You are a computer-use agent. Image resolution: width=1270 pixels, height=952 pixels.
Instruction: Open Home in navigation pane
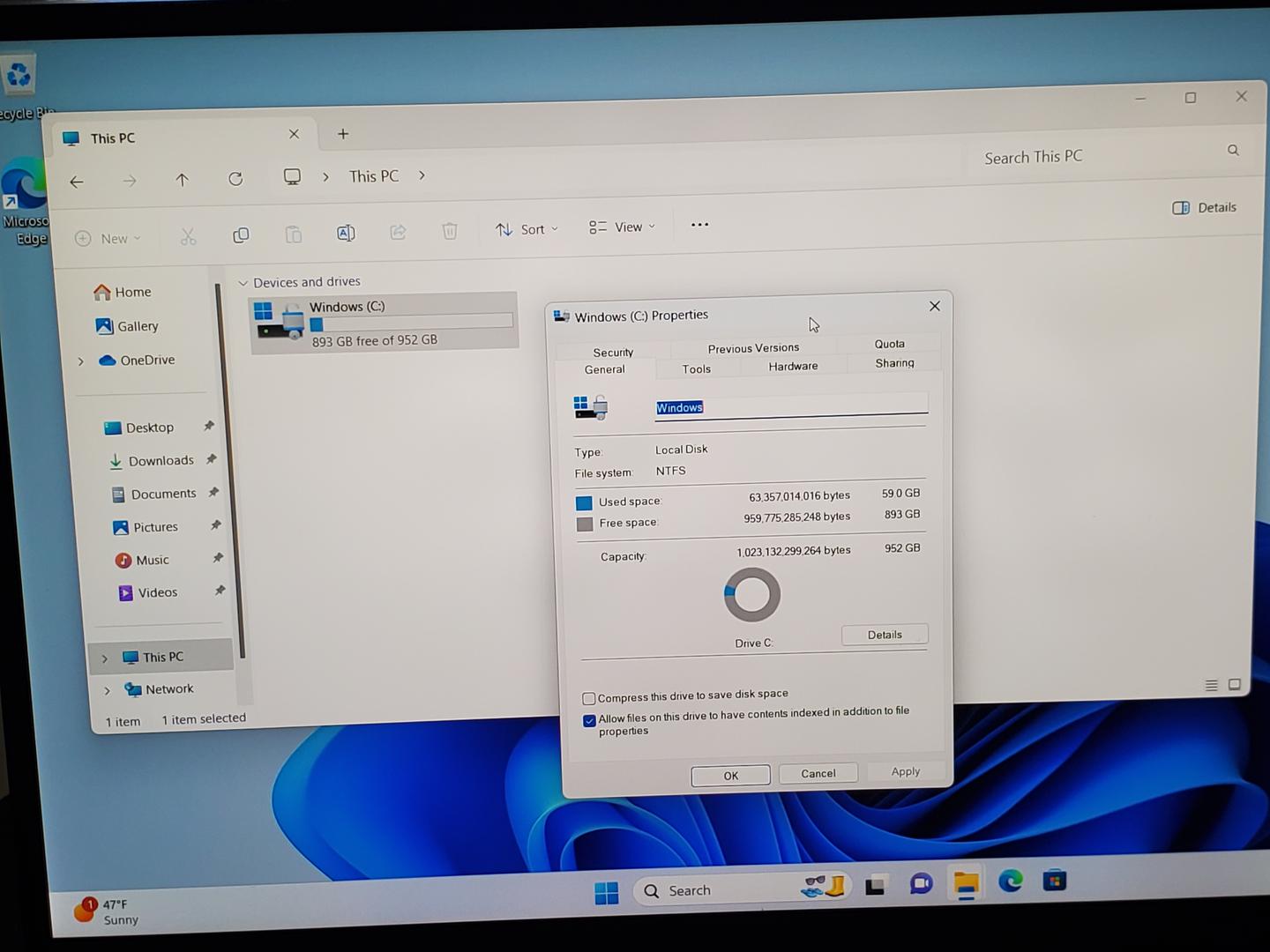123,292
